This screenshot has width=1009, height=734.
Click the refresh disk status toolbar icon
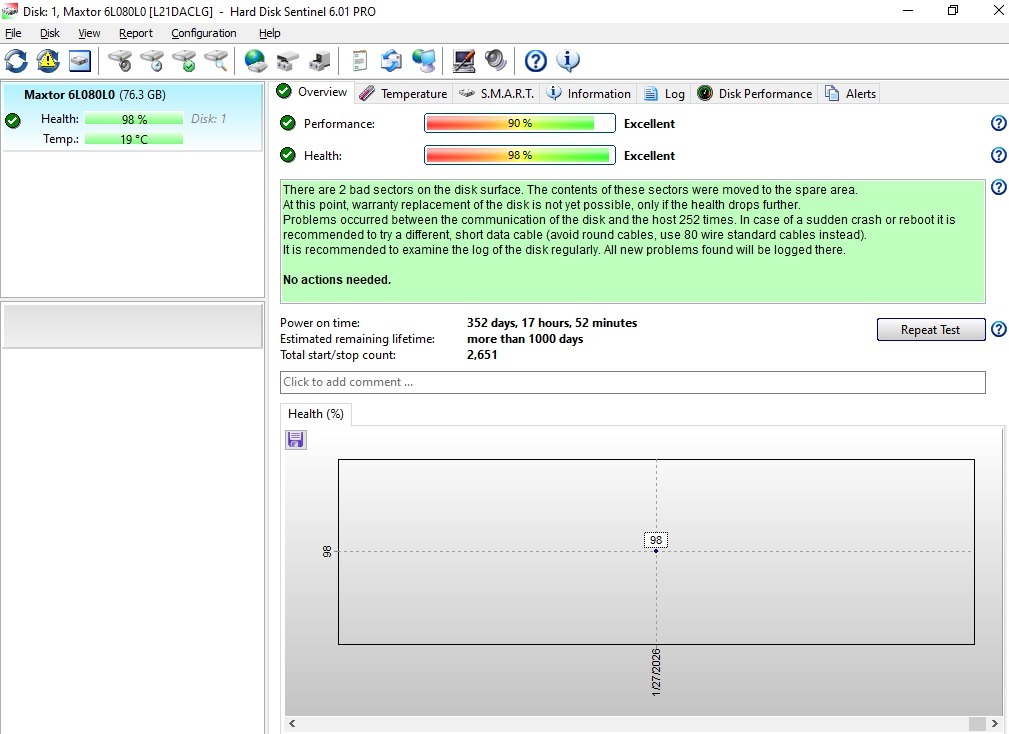(x=16, y=61)
